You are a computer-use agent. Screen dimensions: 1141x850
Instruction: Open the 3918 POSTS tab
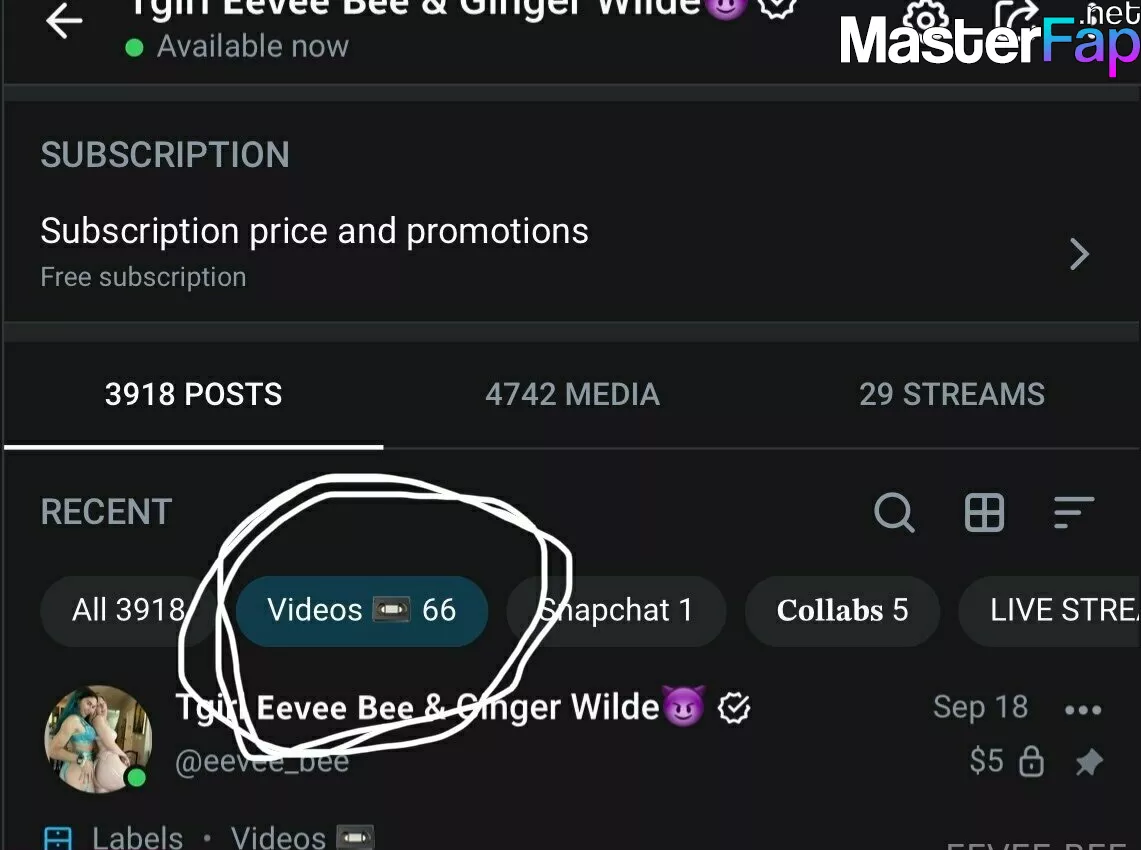[194, 394]
